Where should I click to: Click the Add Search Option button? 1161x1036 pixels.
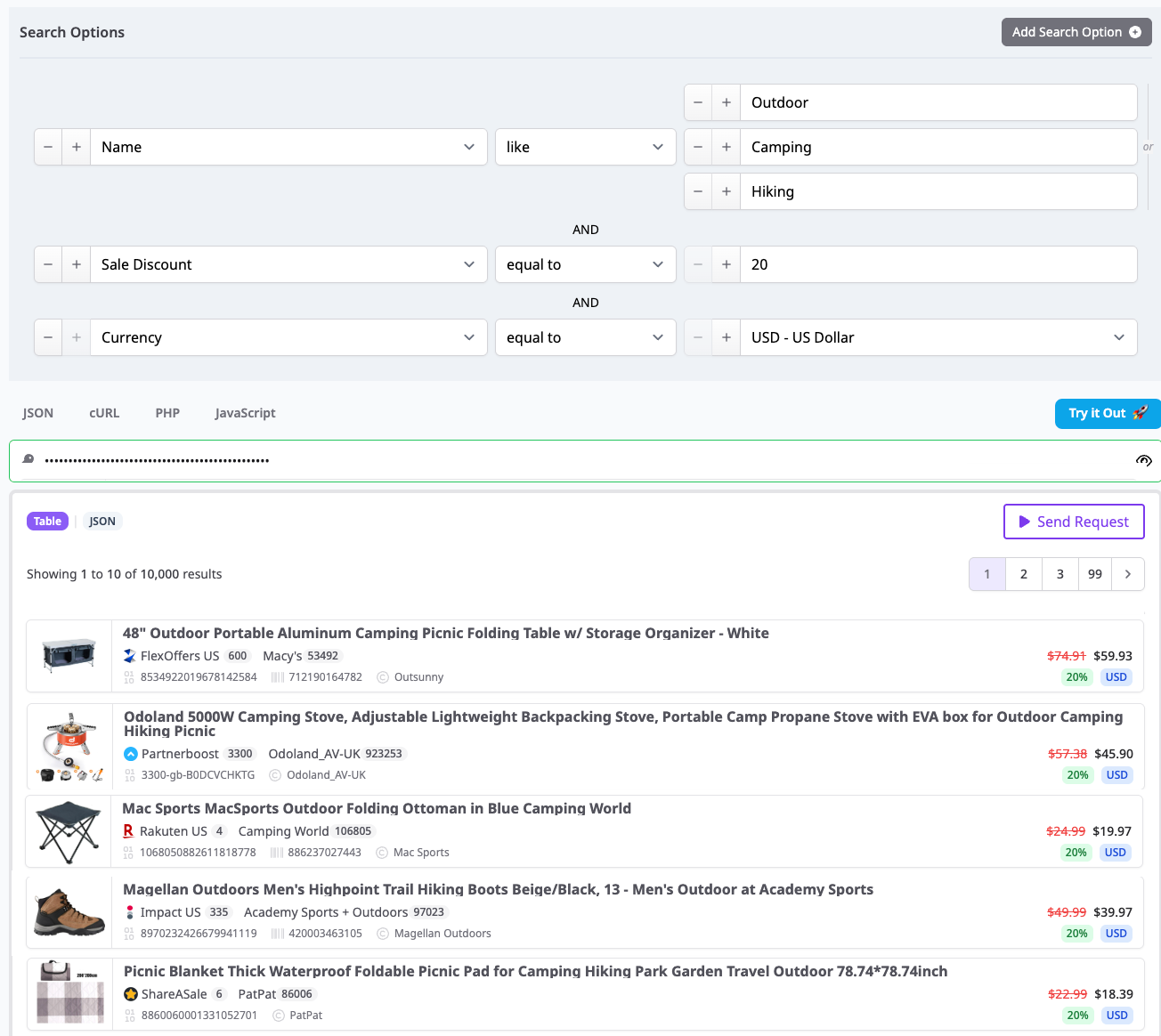(1076, 32)
